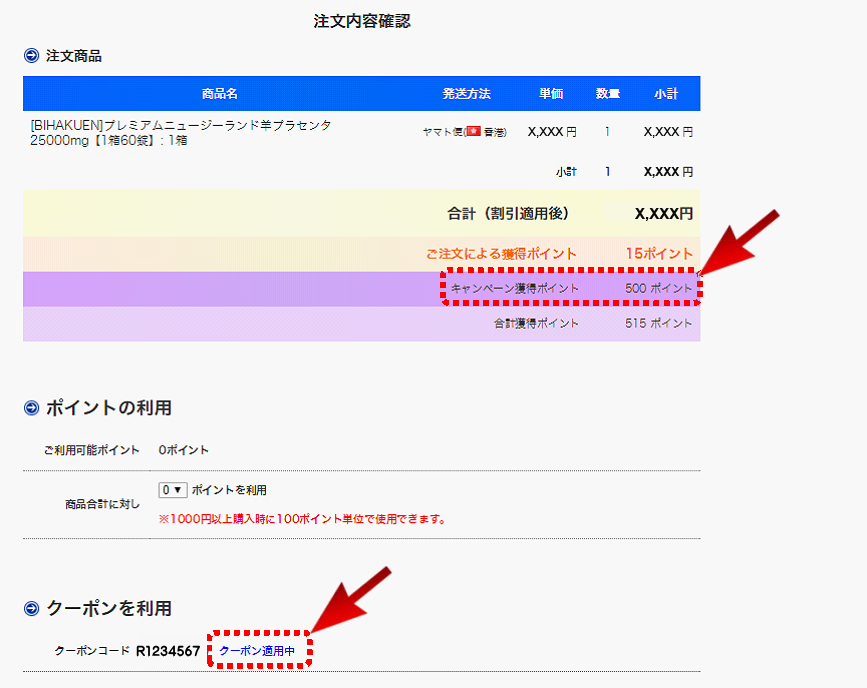867x688 pixels.
Task: Click the arrow icon next to クーポンを利用
Action: pos(31,608)
